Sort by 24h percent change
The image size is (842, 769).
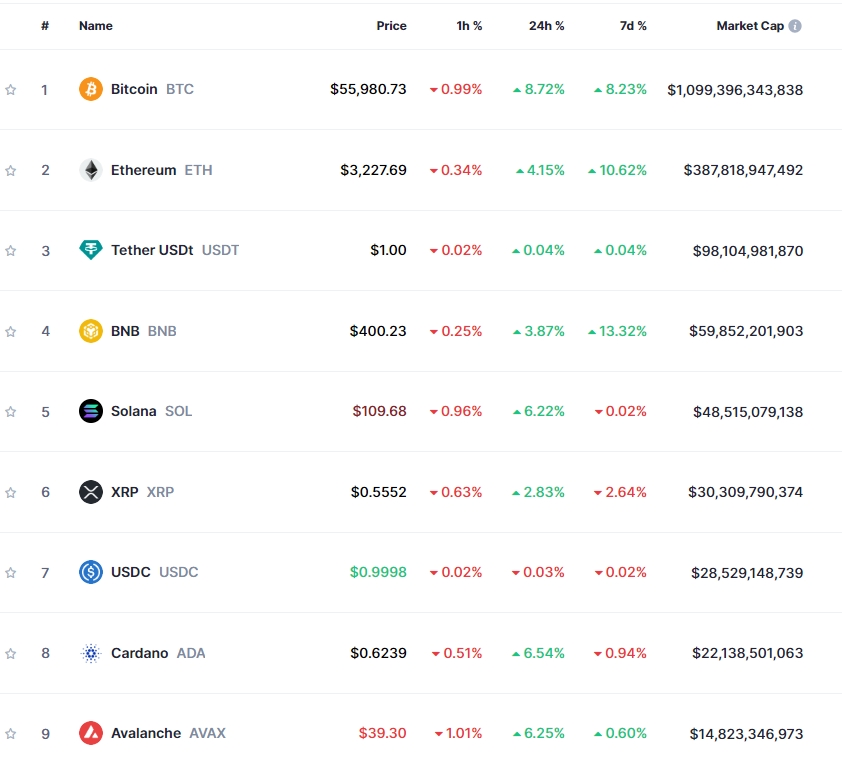546,26
